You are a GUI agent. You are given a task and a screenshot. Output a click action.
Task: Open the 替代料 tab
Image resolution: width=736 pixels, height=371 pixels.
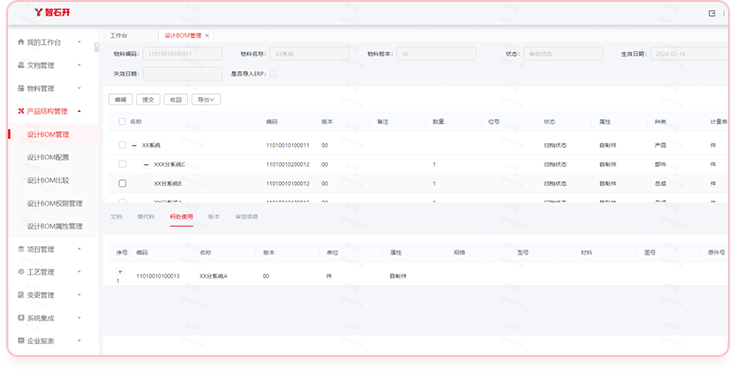click(146, 216)
